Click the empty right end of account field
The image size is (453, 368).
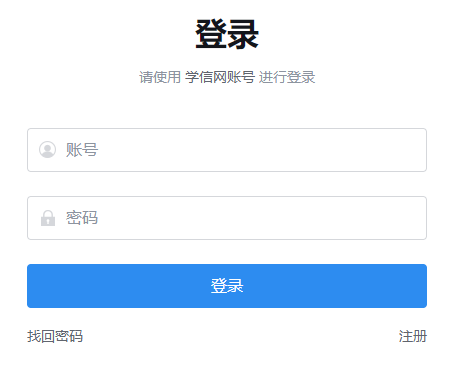[393, 150]
